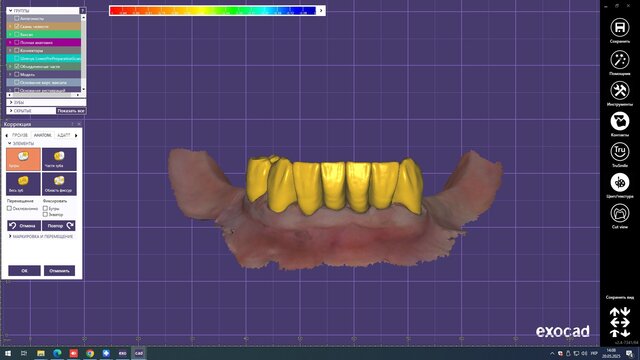Click the view direction arrows icon
640x360 pixels.
coord(620,322)
